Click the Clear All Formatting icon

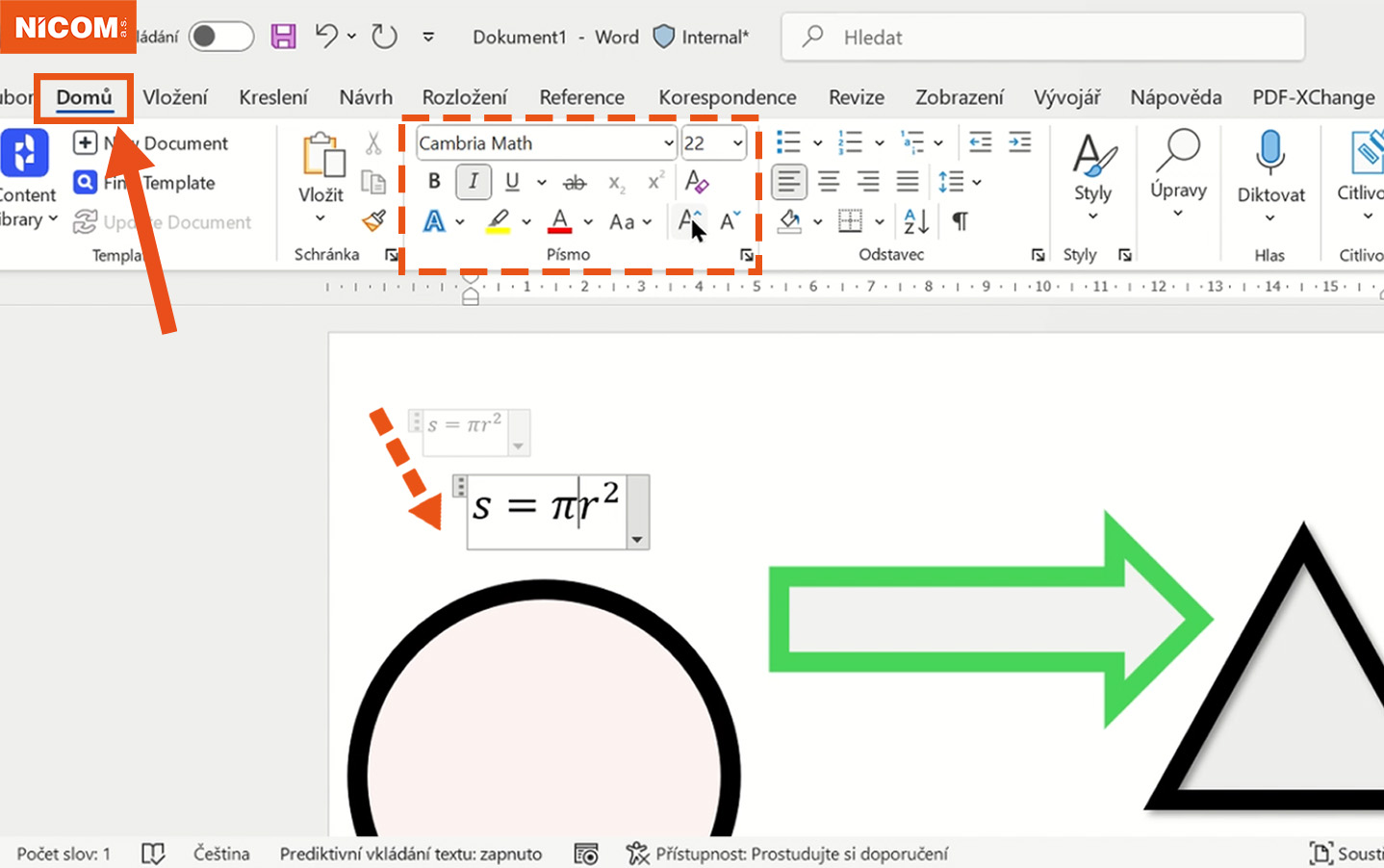(x=697, y=181)
